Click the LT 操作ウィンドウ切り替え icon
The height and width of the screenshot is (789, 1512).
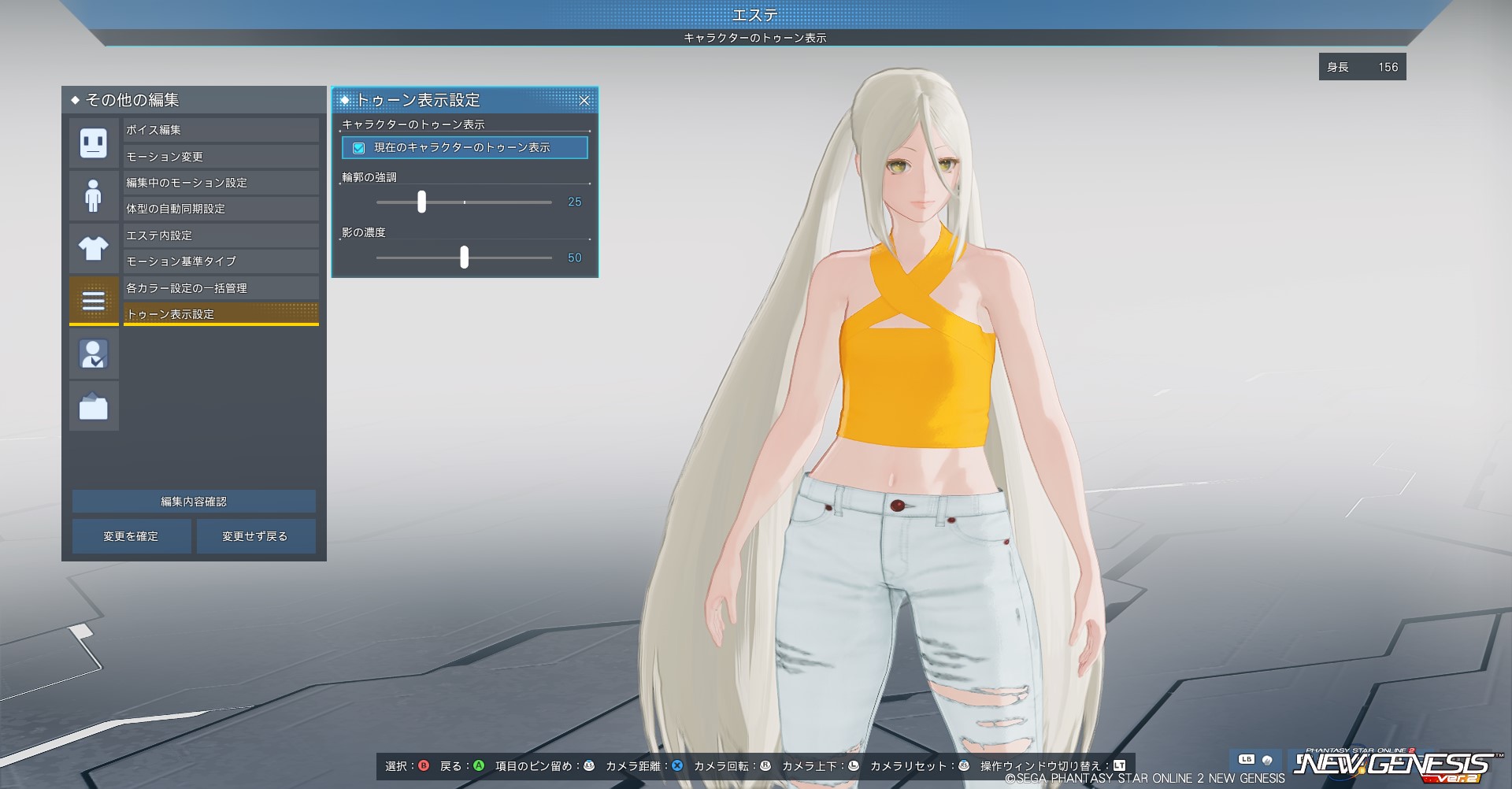(1120, 765)
